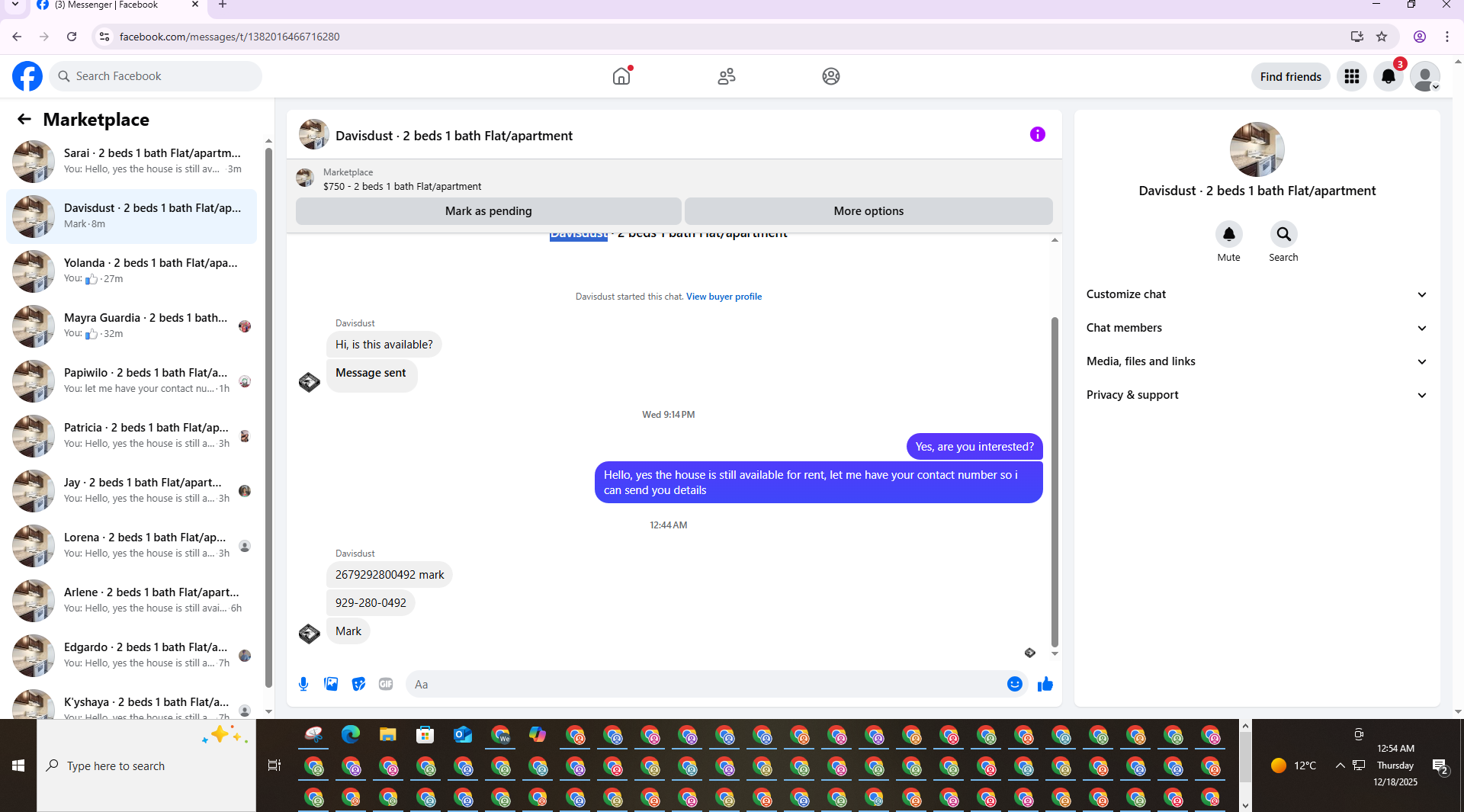Record a voice clip with microphone icon

click(303, 684)
